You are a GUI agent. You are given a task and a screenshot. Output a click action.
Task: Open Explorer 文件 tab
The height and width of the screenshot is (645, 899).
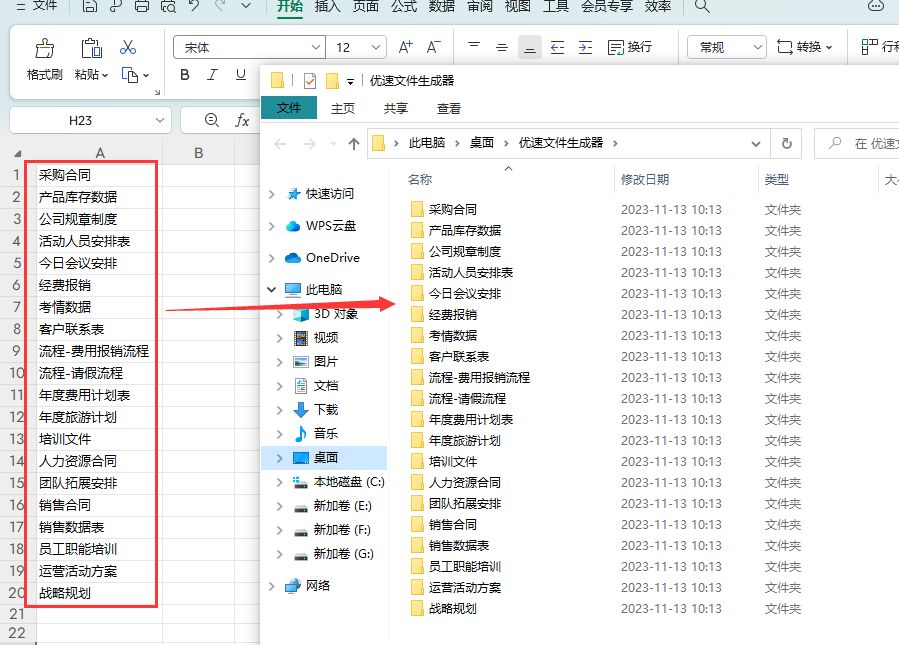coord(288,108)
